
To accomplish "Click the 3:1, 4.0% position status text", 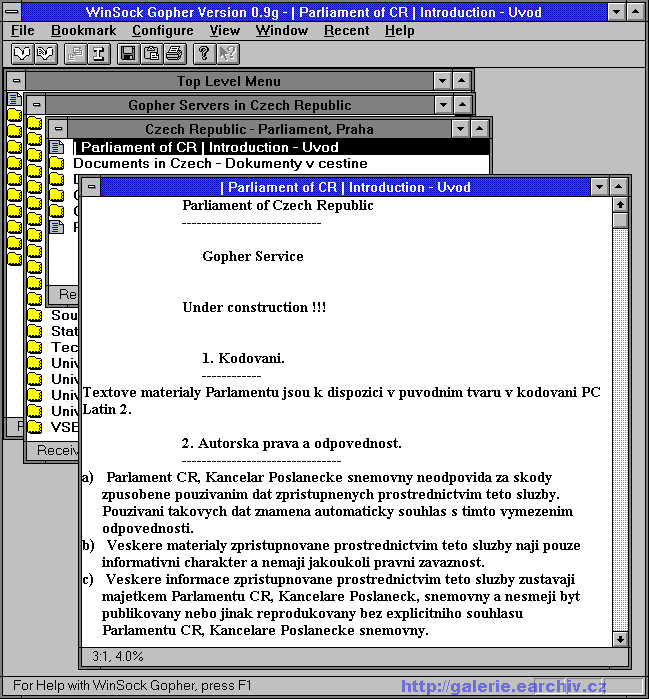I will coord(118,656).
